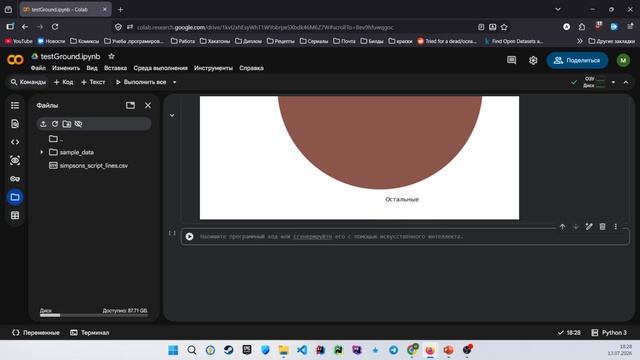Image resolution: width=640 pixels, height=360 pixels.
Task: Upload a file to session storage
Action: 43,124
